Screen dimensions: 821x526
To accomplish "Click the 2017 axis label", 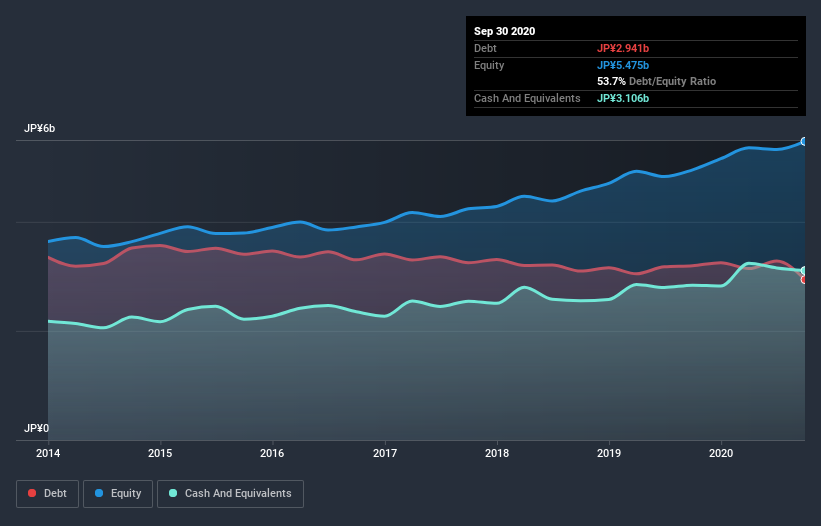I will point(385,453).
